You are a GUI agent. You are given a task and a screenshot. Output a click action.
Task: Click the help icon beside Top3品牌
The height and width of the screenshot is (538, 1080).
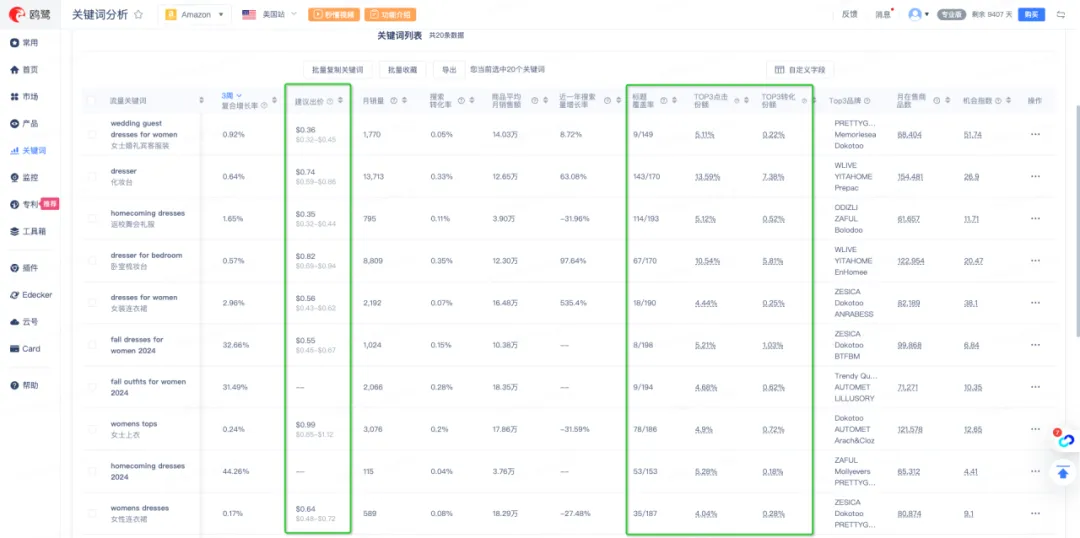coord(867,101)
